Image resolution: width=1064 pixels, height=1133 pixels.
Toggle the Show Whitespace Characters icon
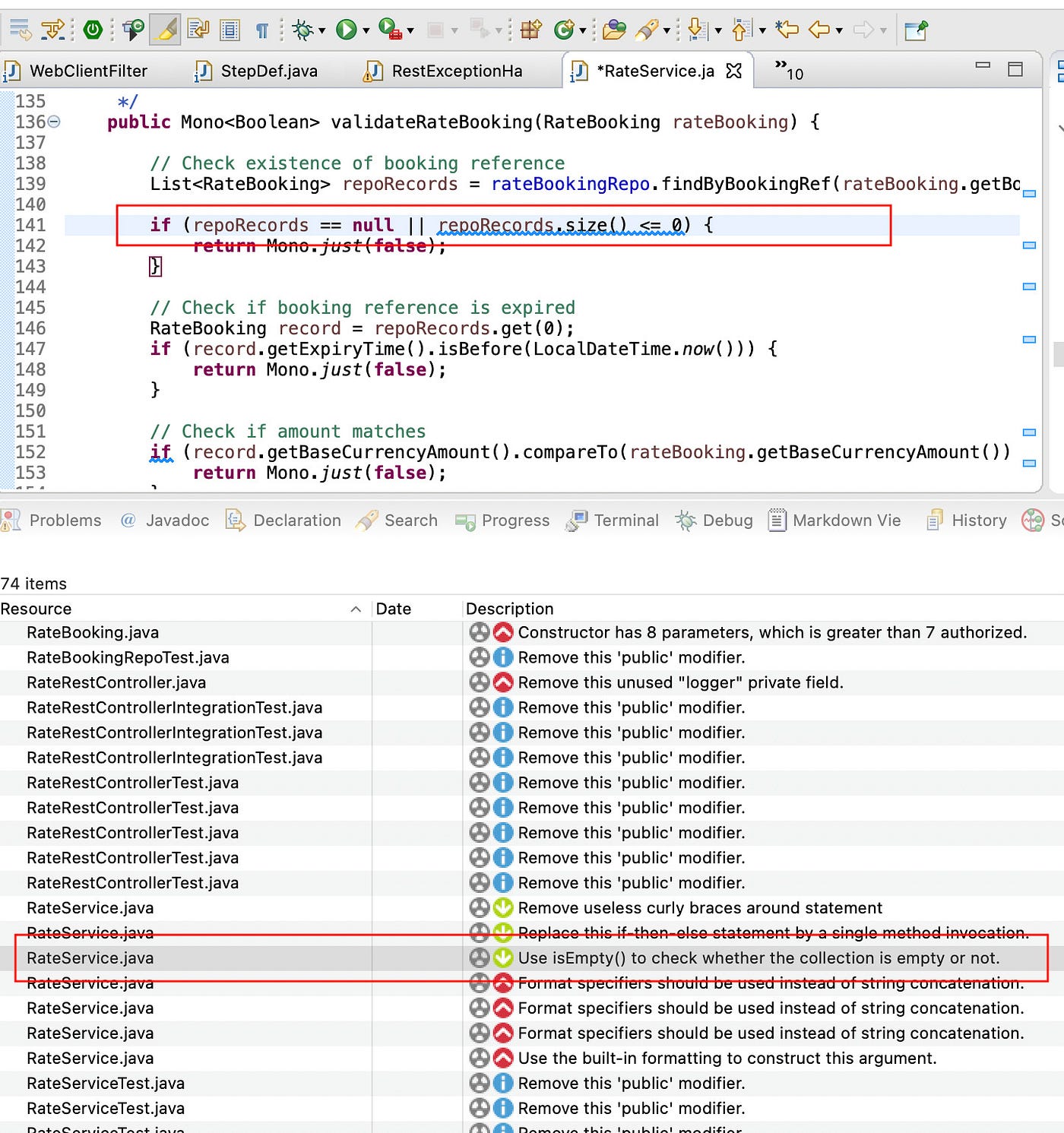coord(262,30)
